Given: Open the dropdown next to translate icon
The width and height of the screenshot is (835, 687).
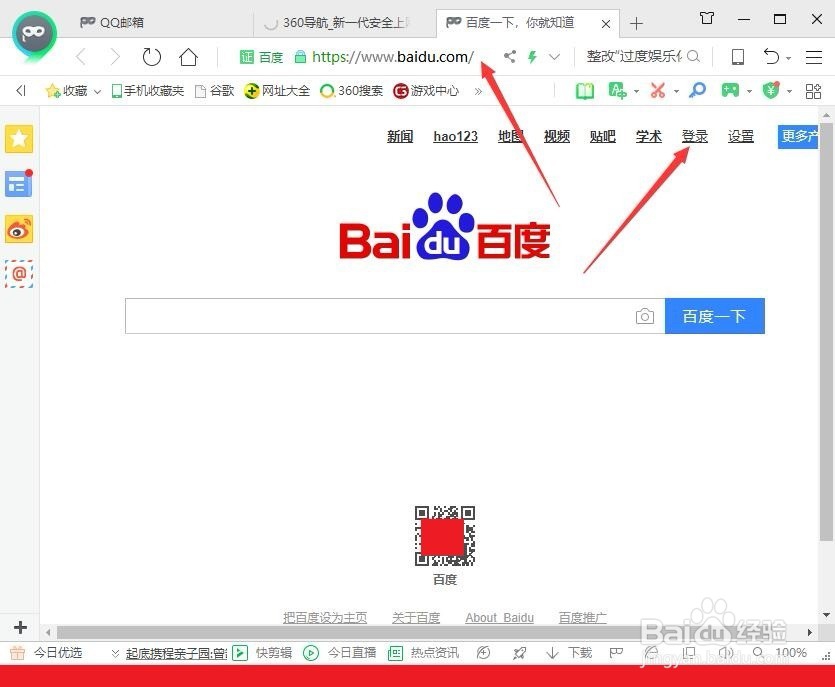Looking at the screenshot, I should pyautogui.click(x=636, y=92).
